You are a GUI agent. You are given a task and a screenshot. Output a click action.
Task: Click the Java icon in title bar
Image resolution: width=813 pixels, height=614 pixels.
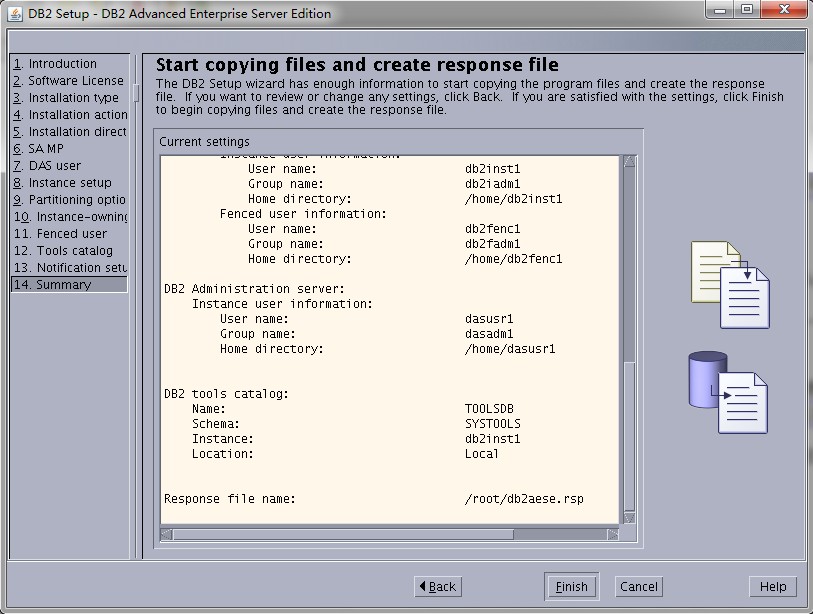click(x=15, y=13)
